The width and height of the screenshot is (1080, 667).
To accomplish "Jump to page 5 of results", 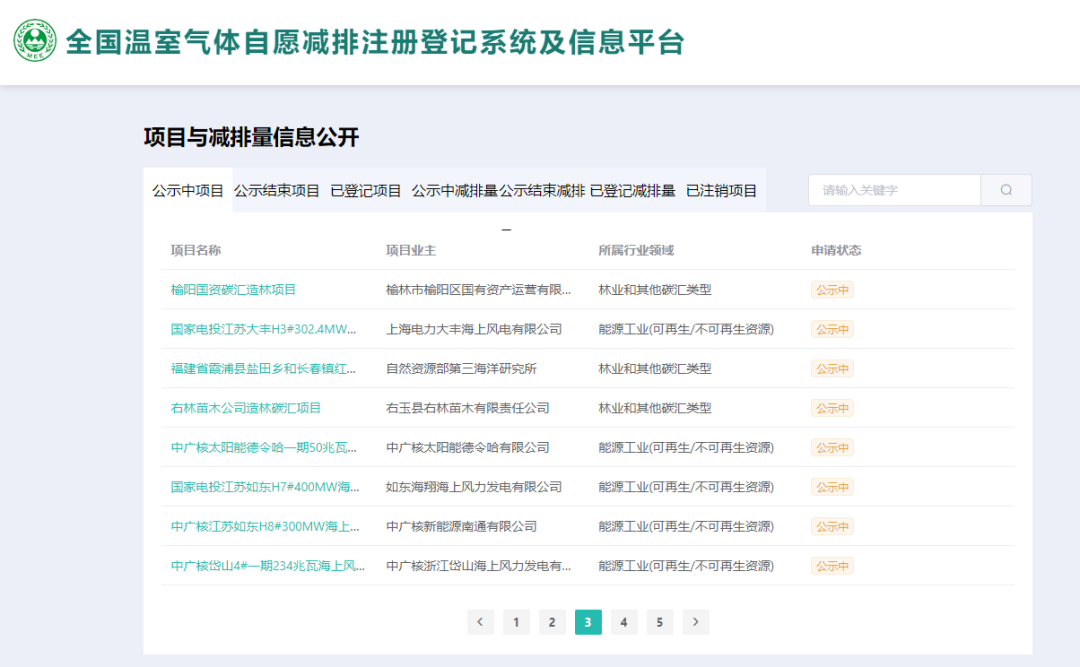I will [x=659, y=622].
